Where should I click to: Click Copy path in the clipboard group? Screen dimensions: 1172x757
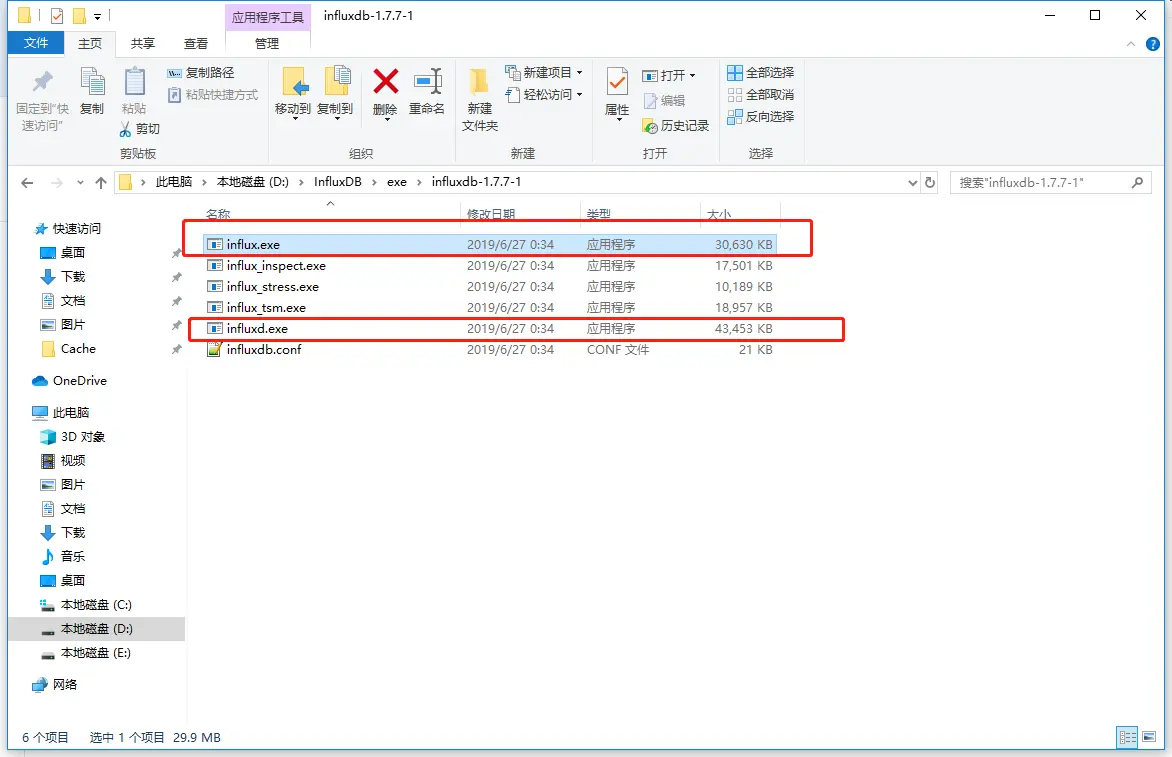coord(201,72)
